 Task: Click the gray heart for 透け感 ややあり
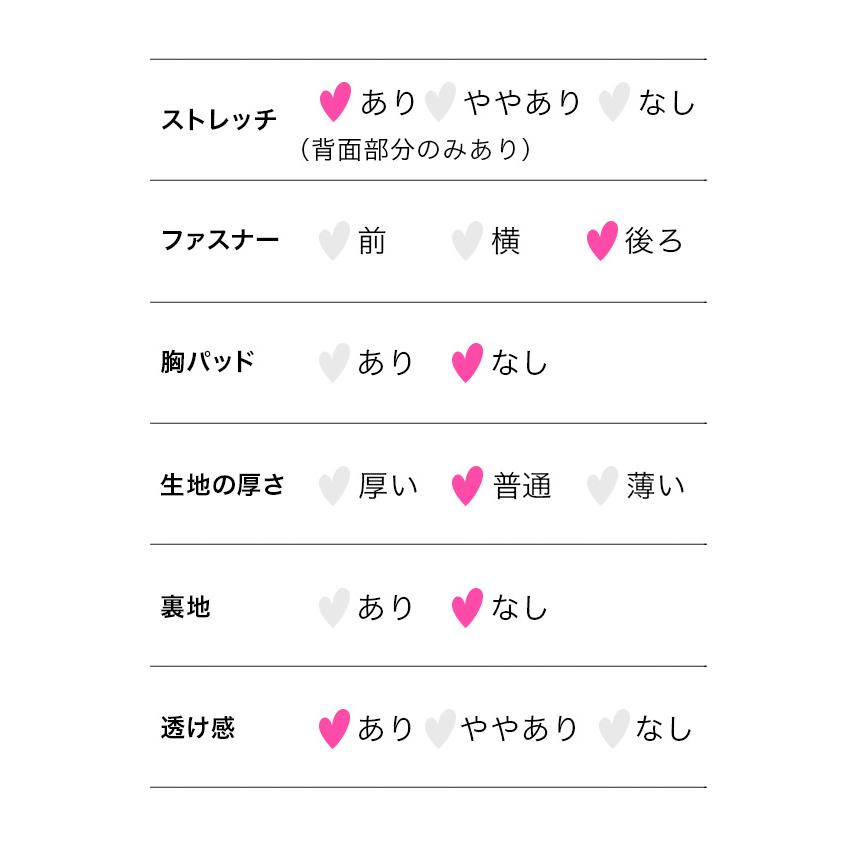click(x=440, y=729)
